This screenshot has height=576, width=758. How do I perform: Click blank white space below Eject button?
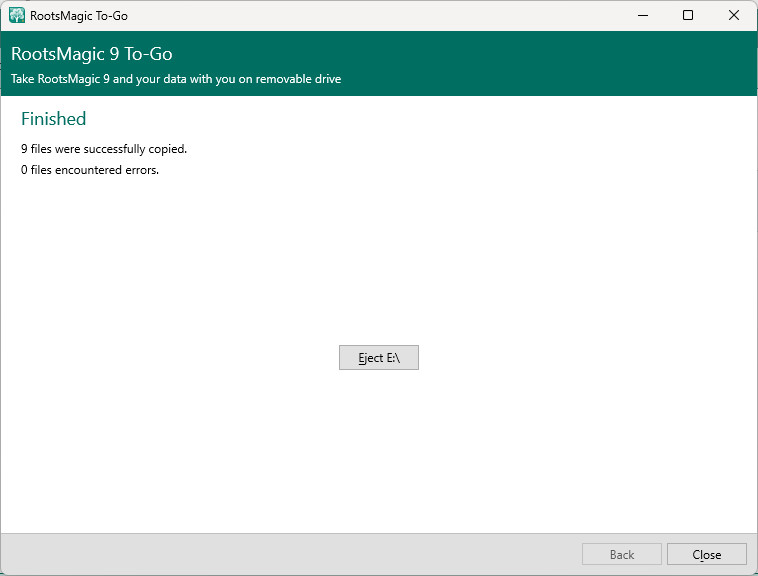point(378,450)
